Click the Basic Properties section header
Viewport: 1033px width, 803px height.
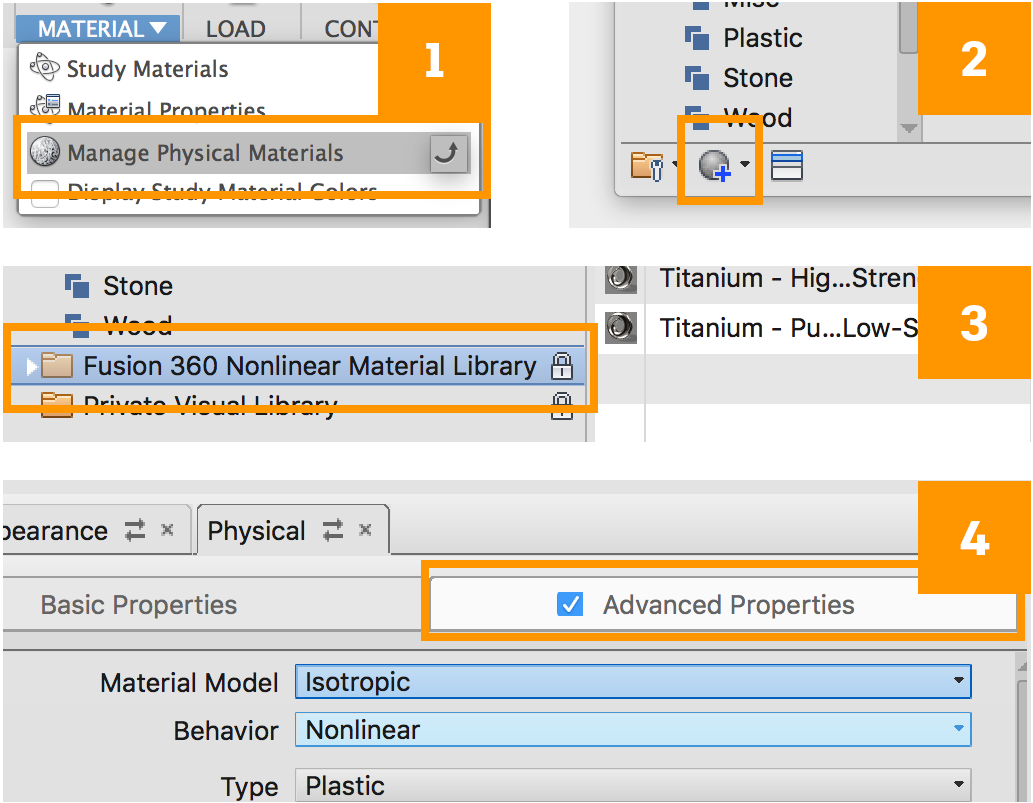click(x=139, y=605)
